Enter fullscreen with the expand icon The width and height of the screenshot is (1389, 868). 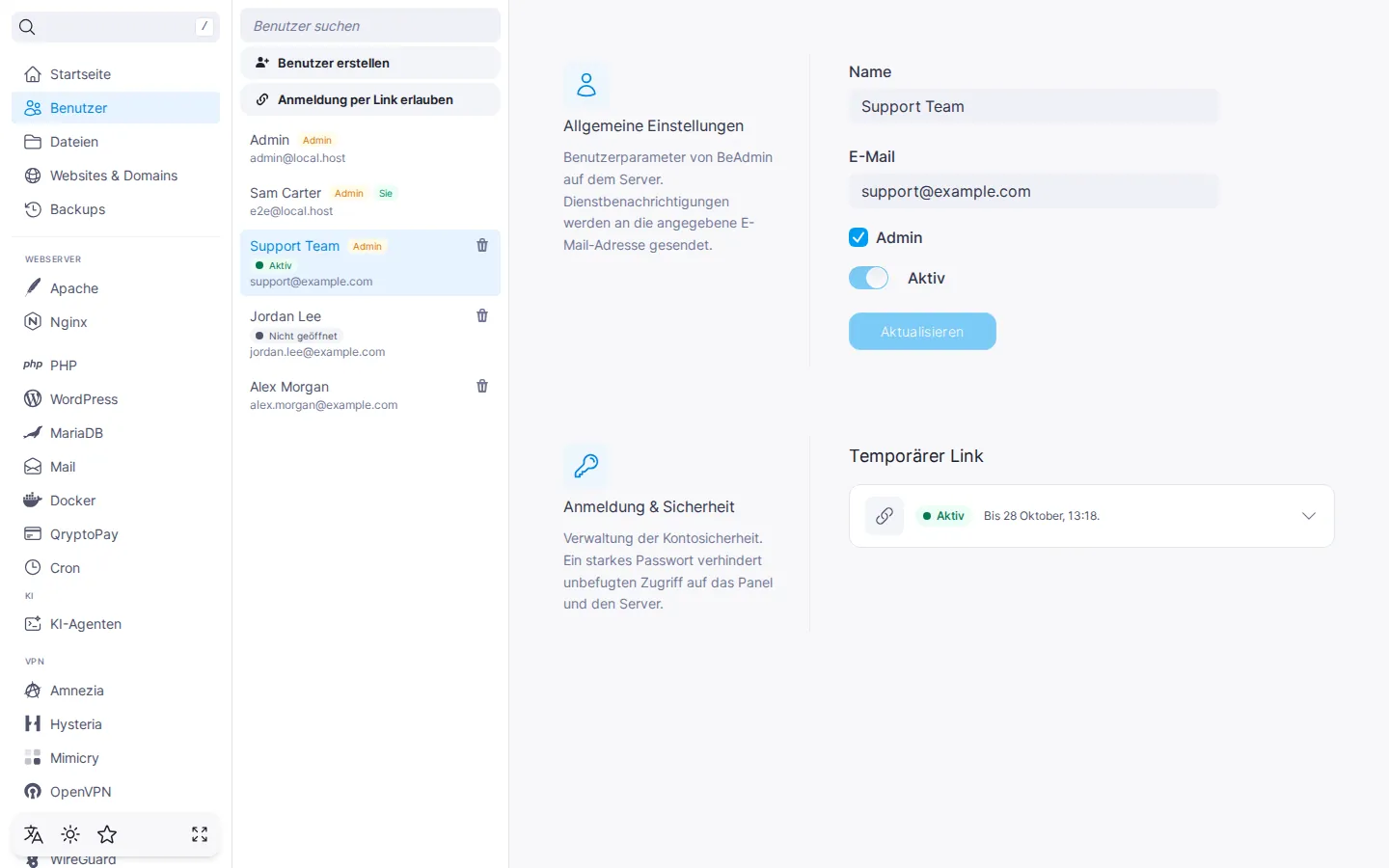click(200, 834)
